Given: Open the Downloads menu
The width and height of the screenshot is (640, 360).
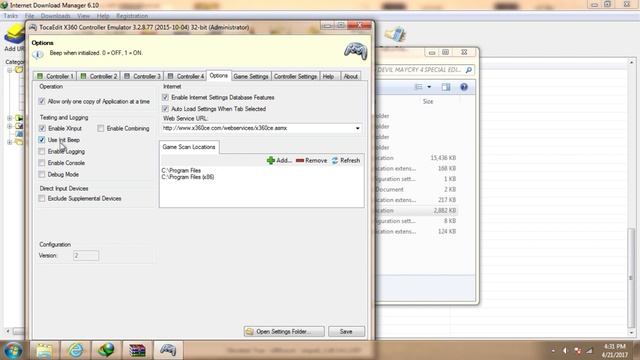Looking at the screenshot, I should click(56, 16).
